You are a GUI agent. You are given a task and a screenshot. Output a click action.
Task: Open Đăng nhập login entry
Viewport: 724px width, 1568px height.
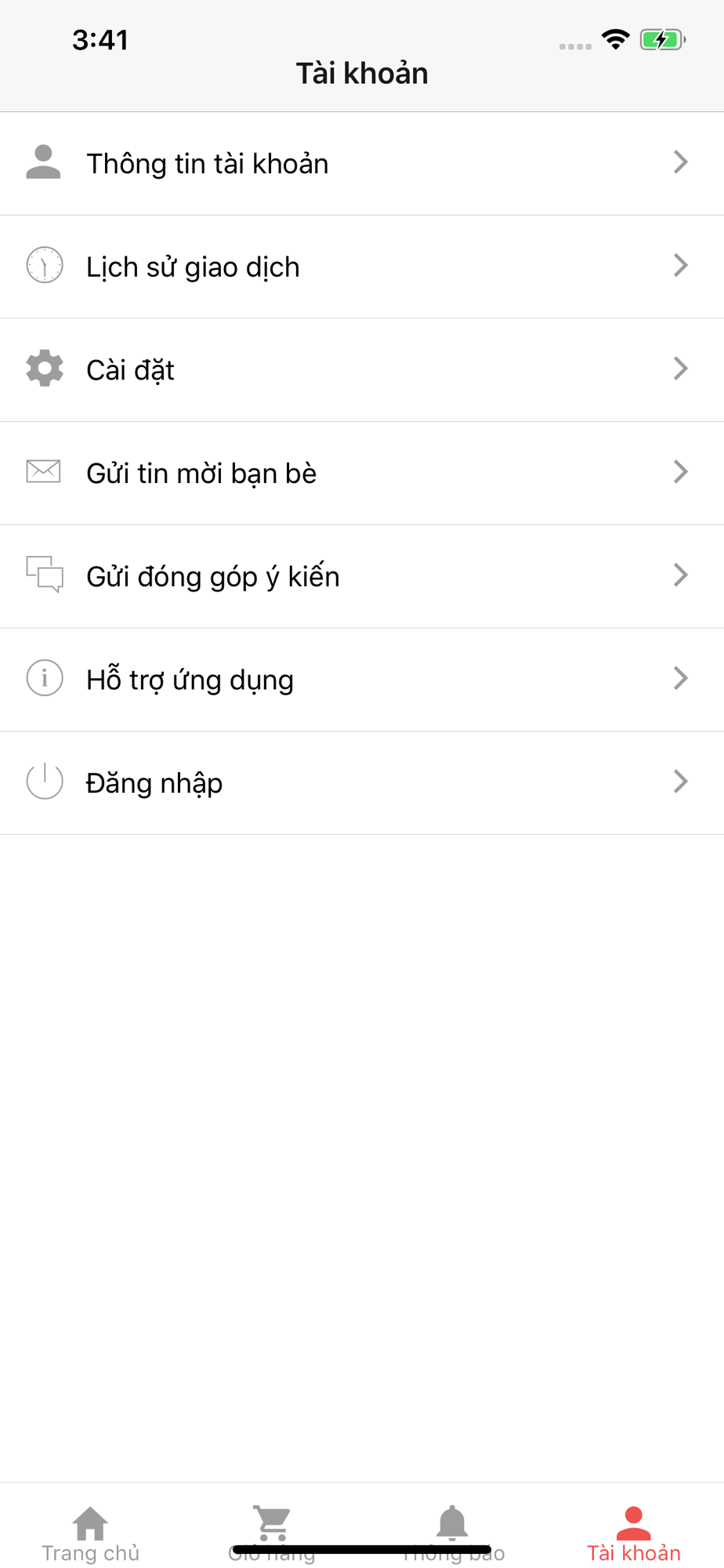tap(154, 783)
